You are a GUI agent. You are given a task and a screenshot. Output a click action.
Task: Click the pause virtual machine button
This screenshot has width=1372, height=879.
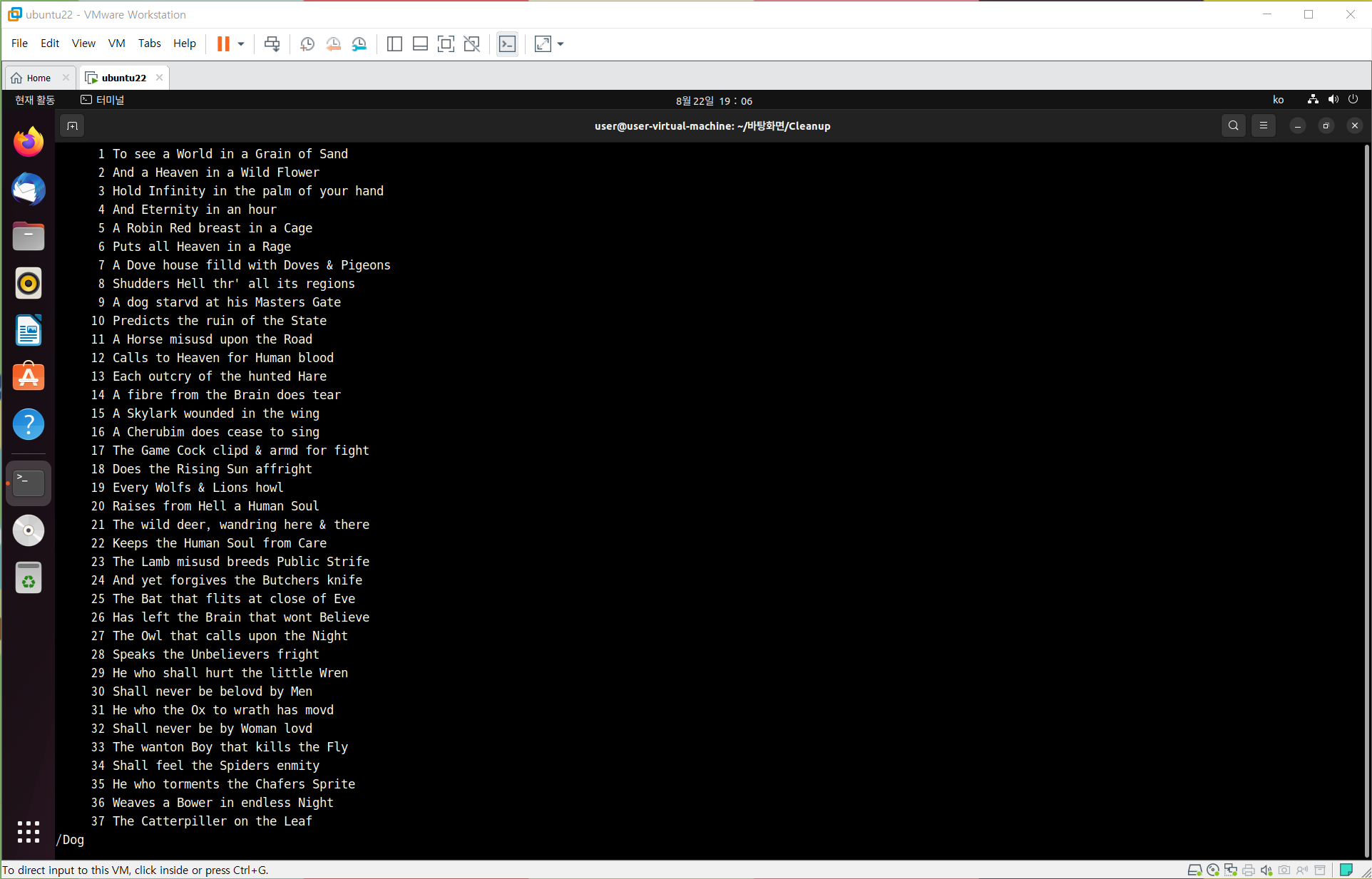coord(223,44)
